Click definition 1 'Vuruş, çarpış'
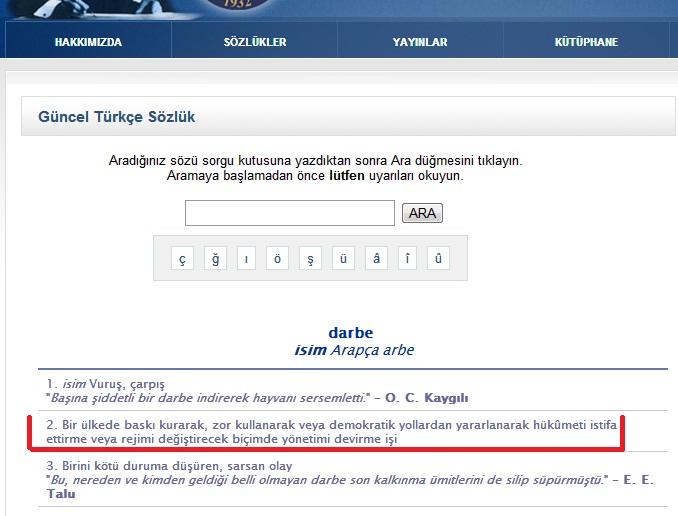This screenshot has width=678, height=516. [106, 384]
